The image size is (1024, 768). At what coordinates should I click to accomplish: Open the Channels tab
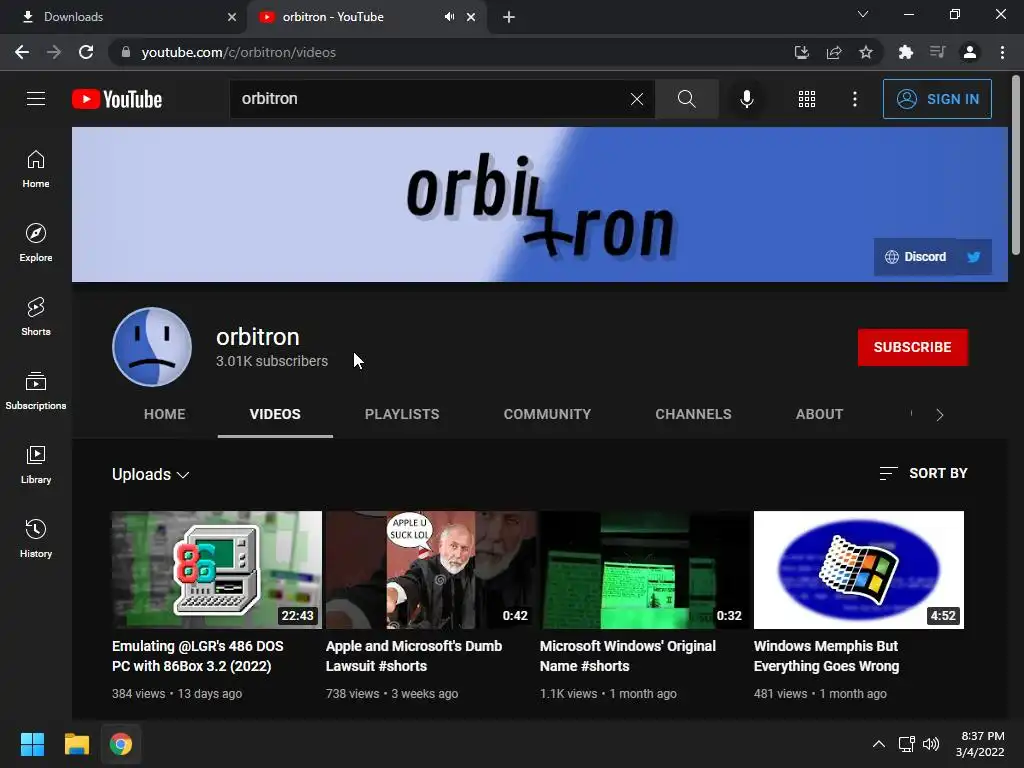694,414
